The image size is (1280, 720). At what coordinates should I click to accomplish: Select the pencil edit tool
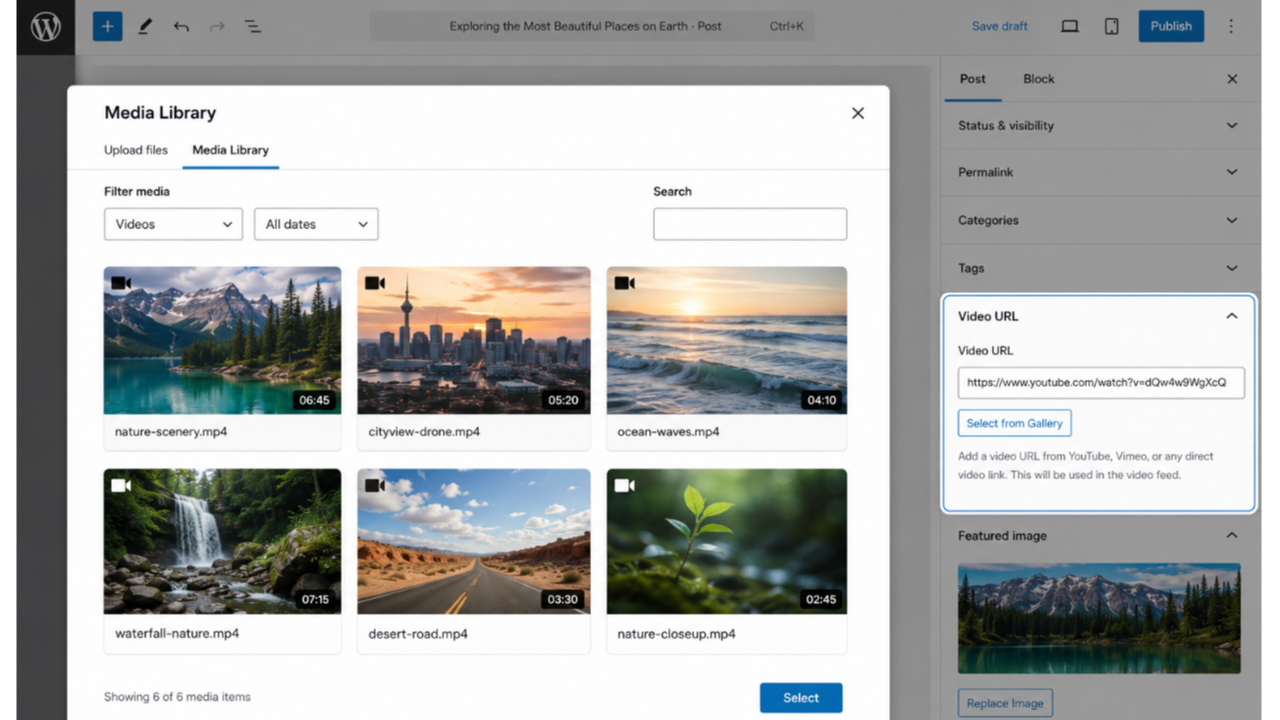145,27
